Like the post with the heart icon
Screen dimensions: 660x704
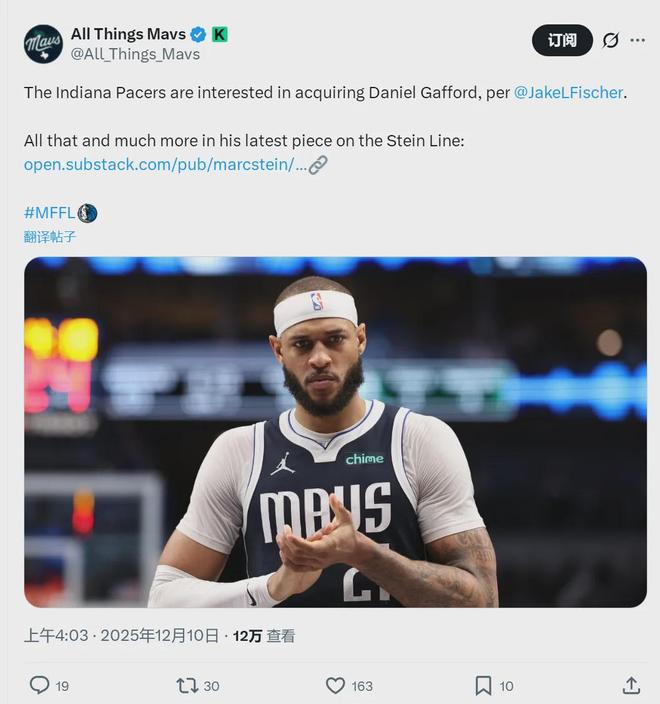(336, 685)
